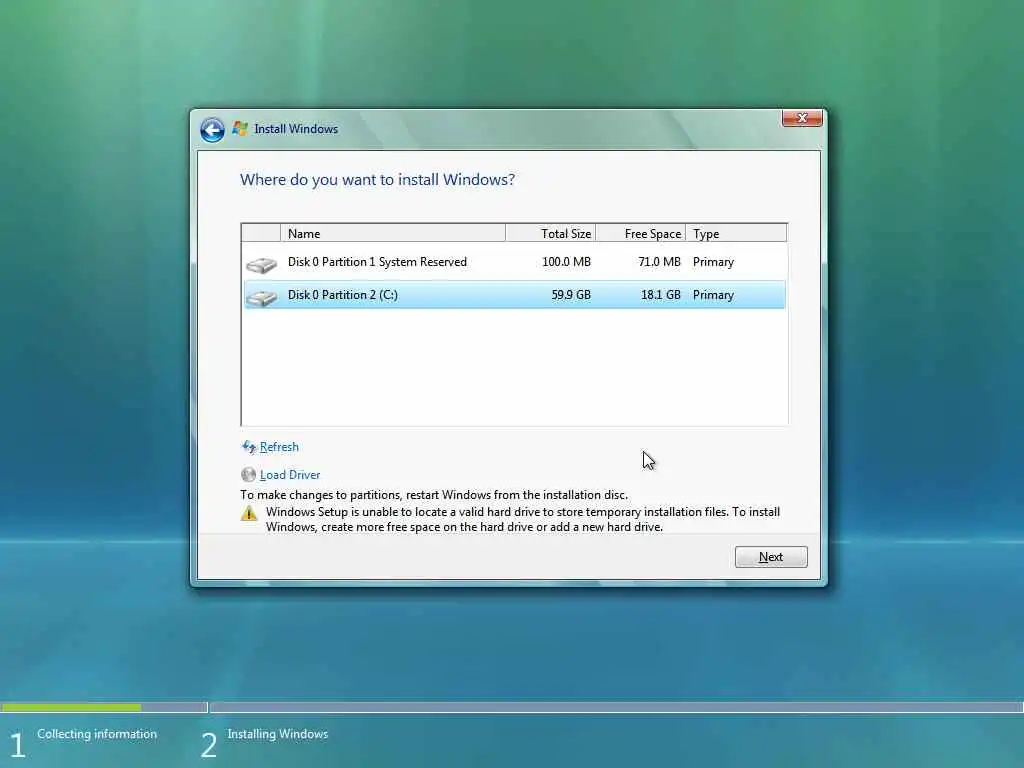The width and height of the screenshot is (1024, 768).
Task: Click the Type column header
Action: (736, 233)
